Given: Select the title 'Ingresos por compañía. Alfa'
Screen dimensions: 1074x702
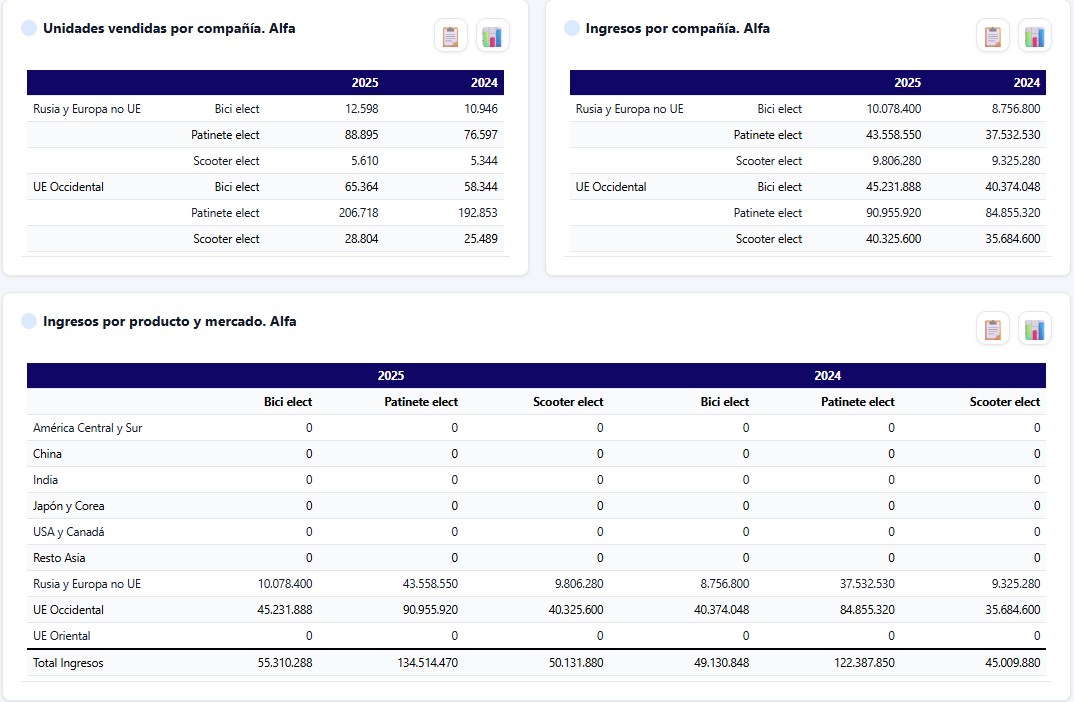Looking at the screenshot, I should point(677,28).
